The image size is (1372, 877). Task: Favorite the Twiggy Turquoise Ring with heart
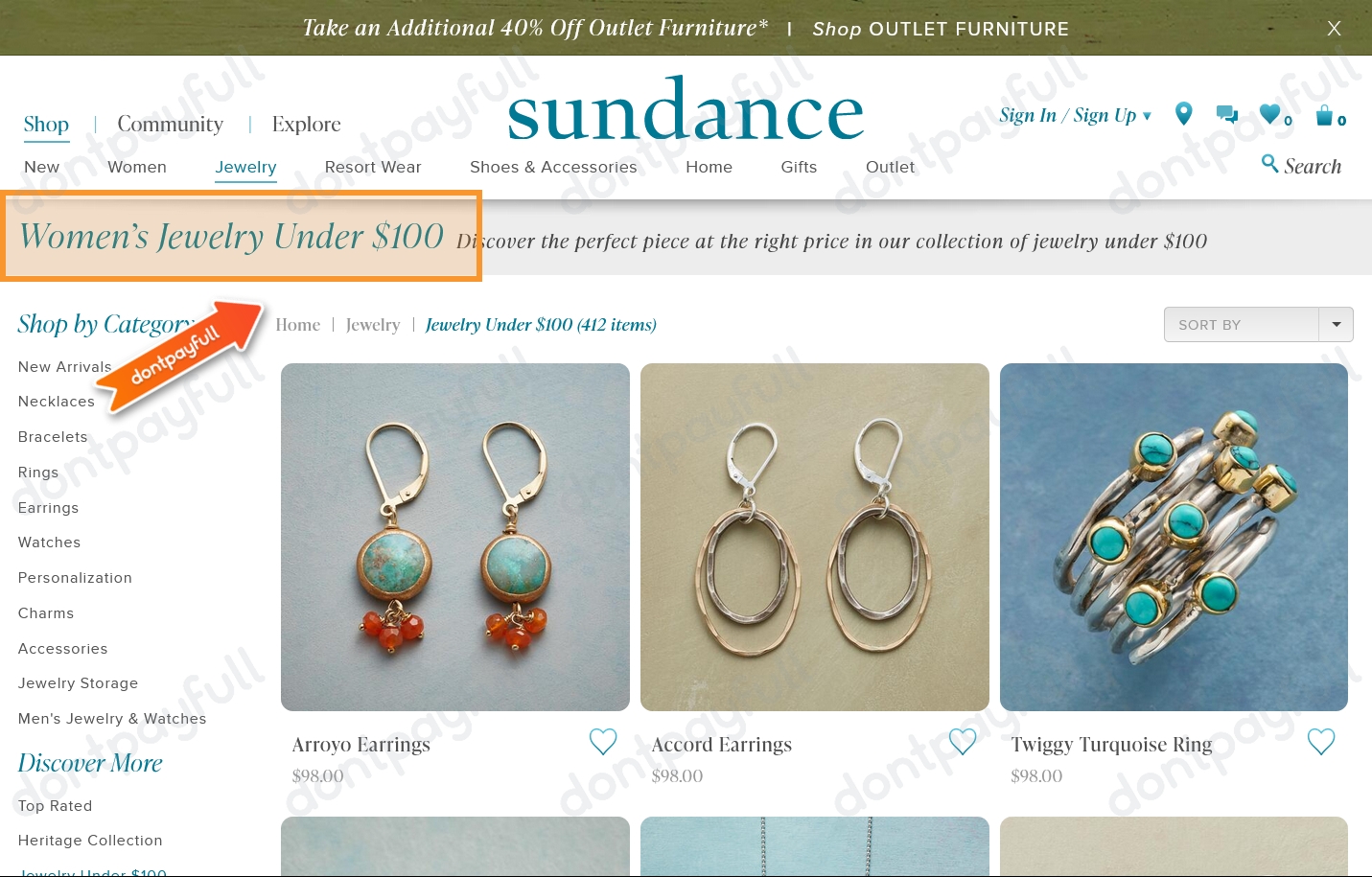point(1321,741)
